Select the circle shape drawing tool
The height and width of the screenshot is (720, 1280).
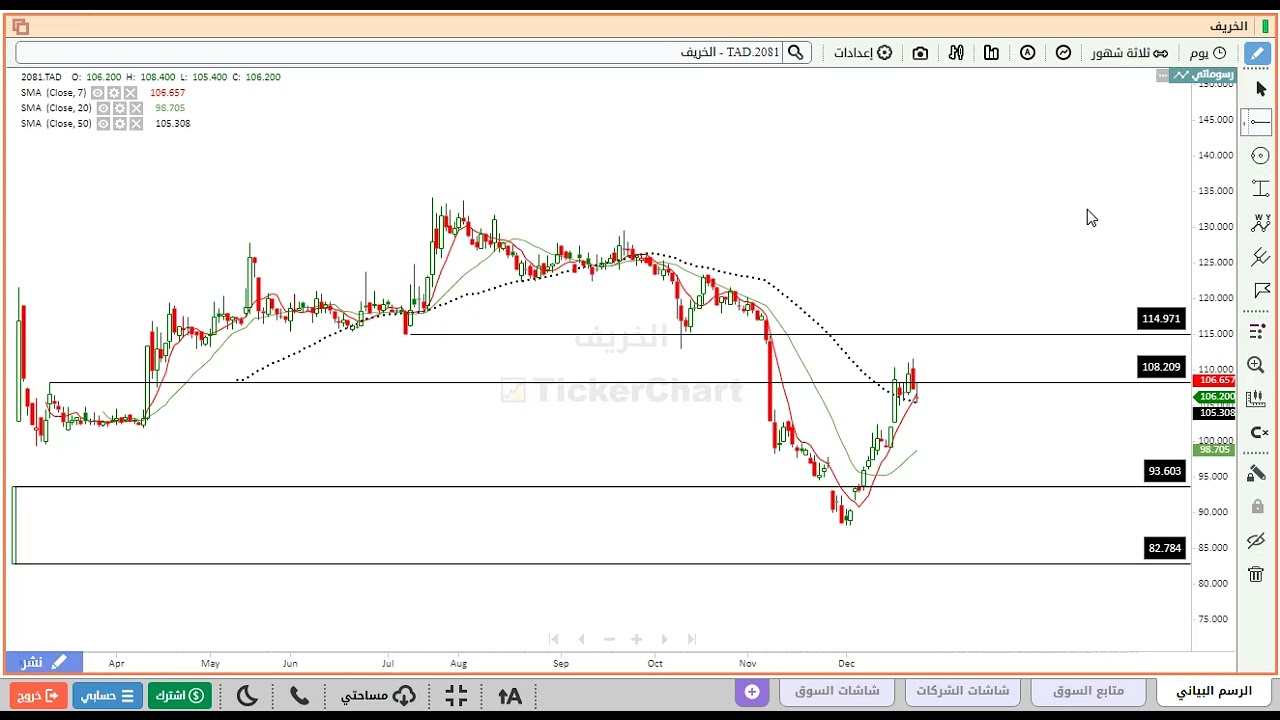point(1259,156)
